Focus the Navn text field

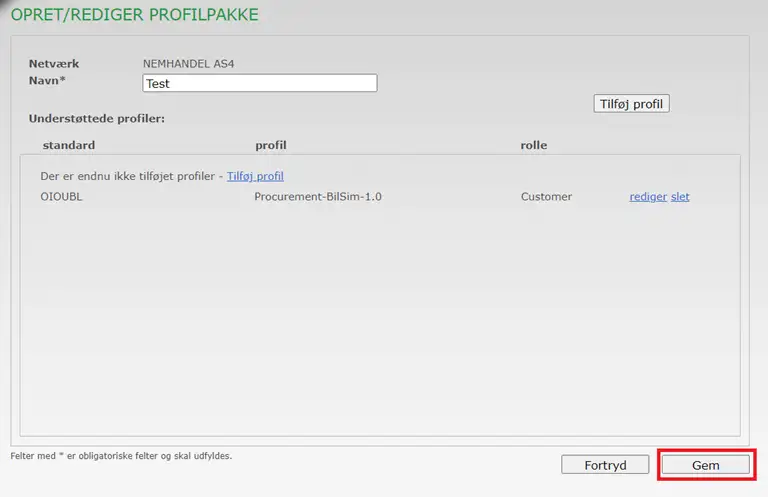pyautogui.click(x=260, y=83)
